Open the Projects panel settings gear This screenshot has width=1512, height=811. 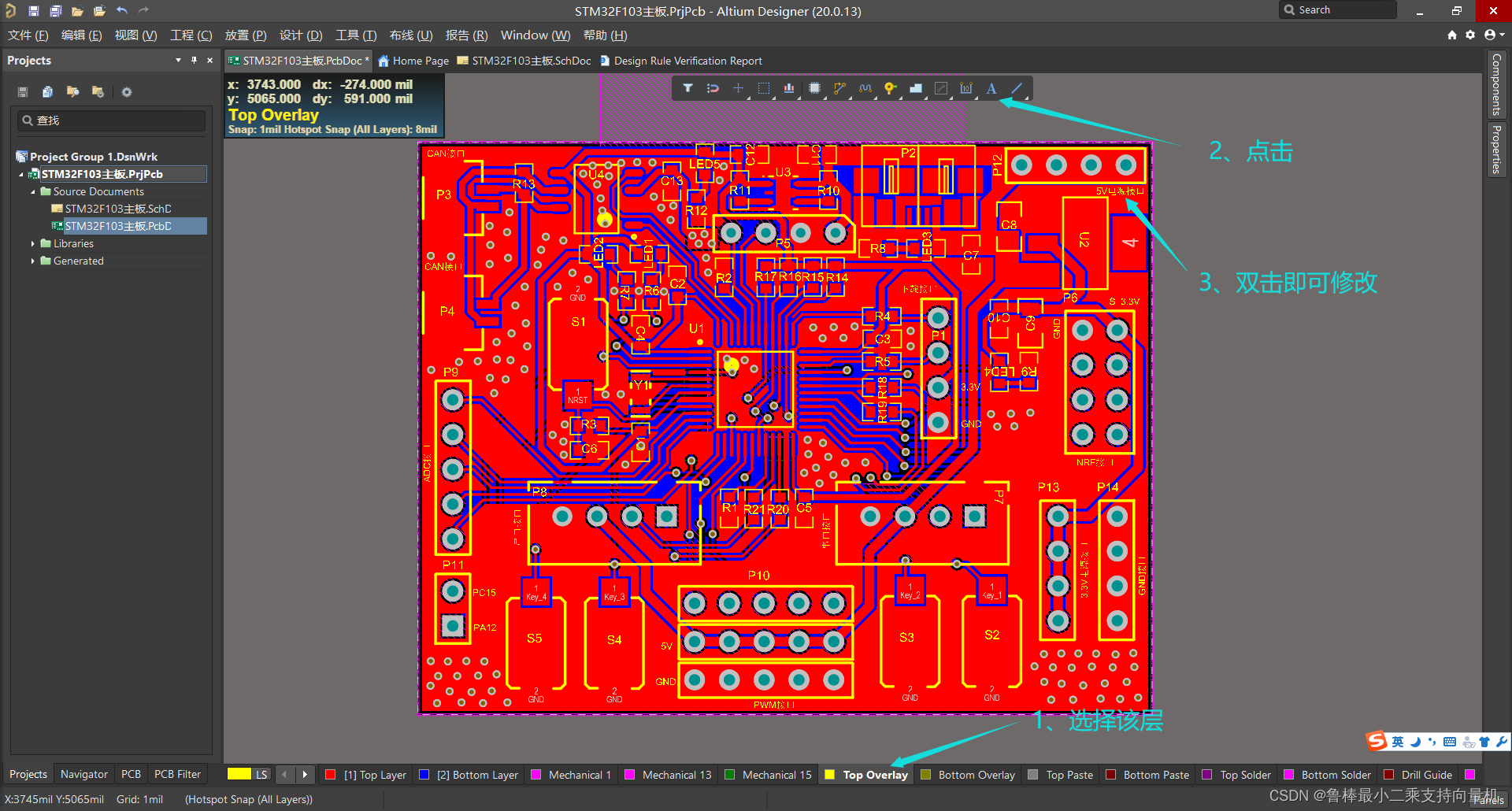click(126, 92)
